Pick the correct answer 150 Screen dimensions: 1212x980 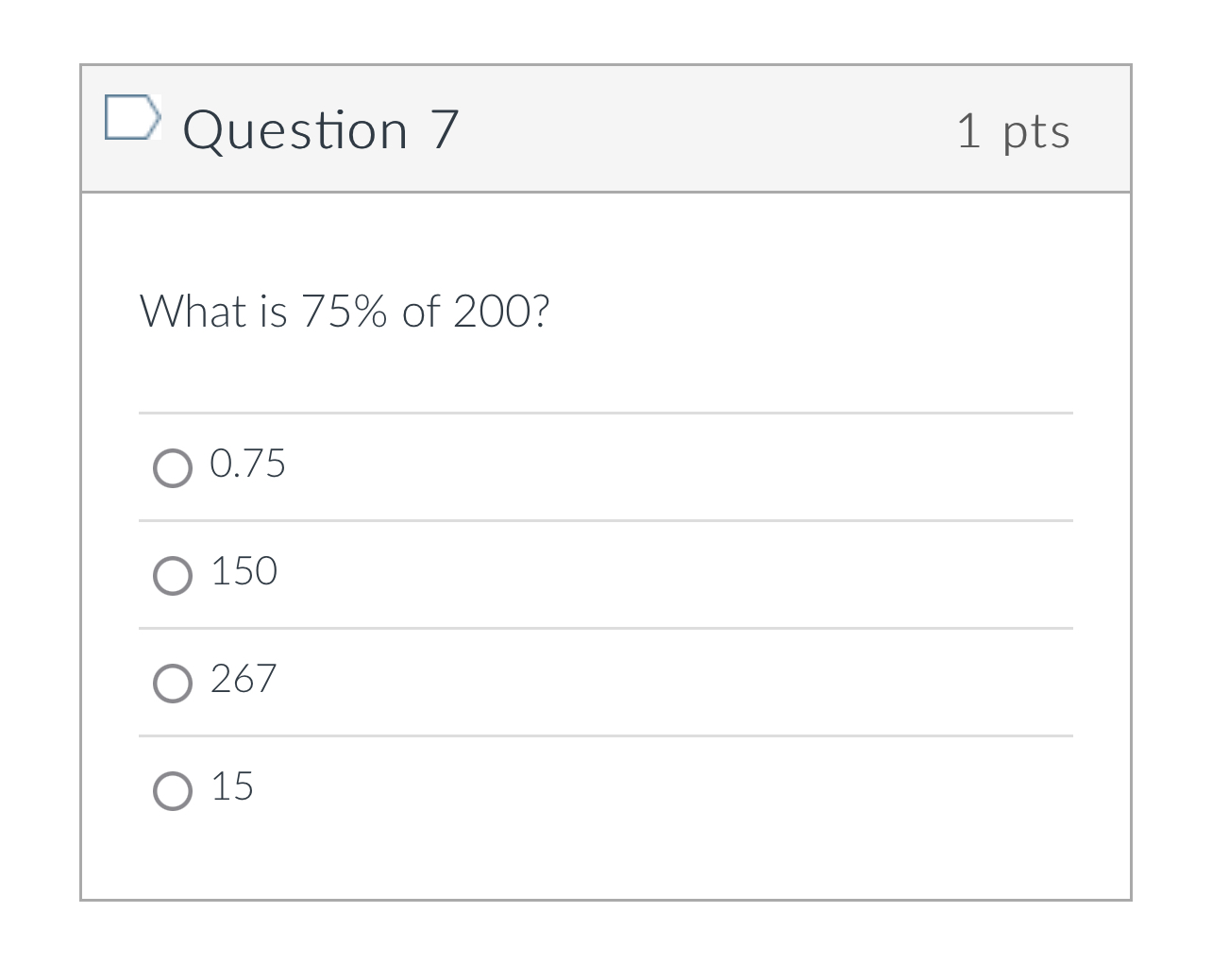(x=173, y=576)
